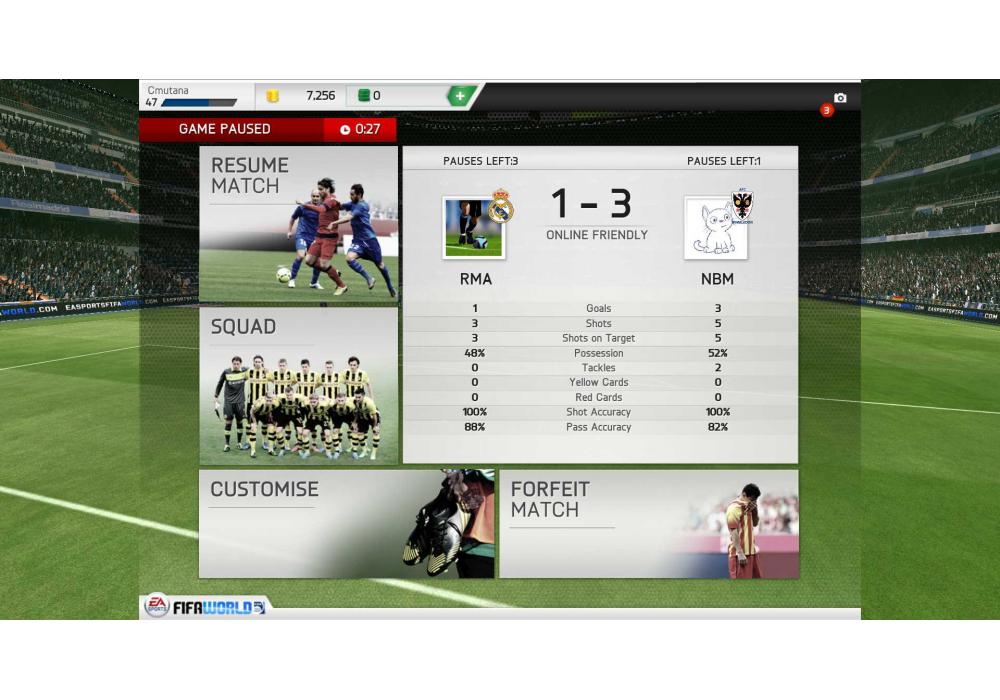Image resolution: width=1000 pixels, height=700 pixels.
Task: Click the Tackles stat row label
Action: (598, 368)
